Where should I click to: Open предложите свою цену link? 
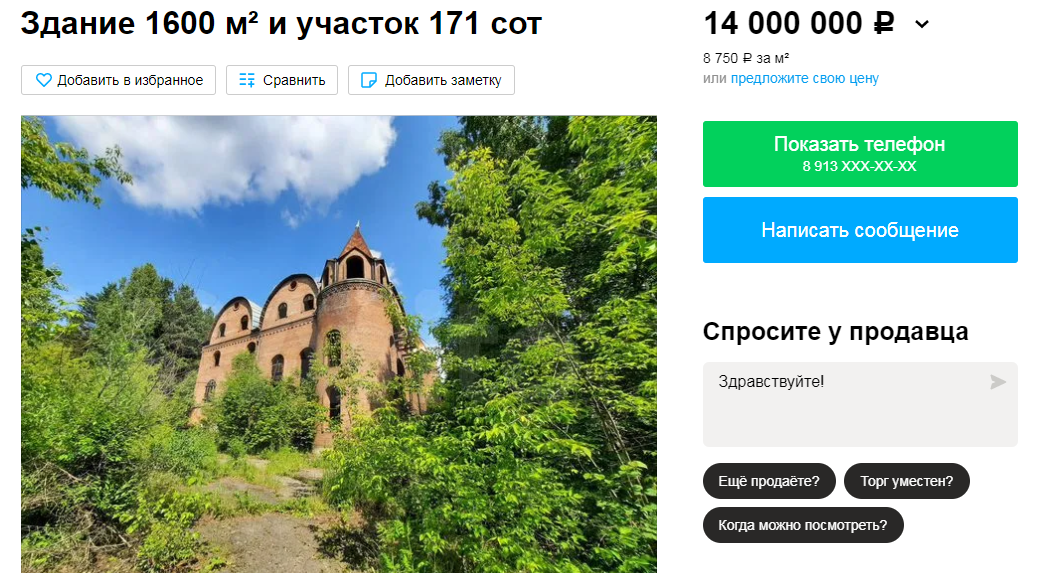point(805,78)
